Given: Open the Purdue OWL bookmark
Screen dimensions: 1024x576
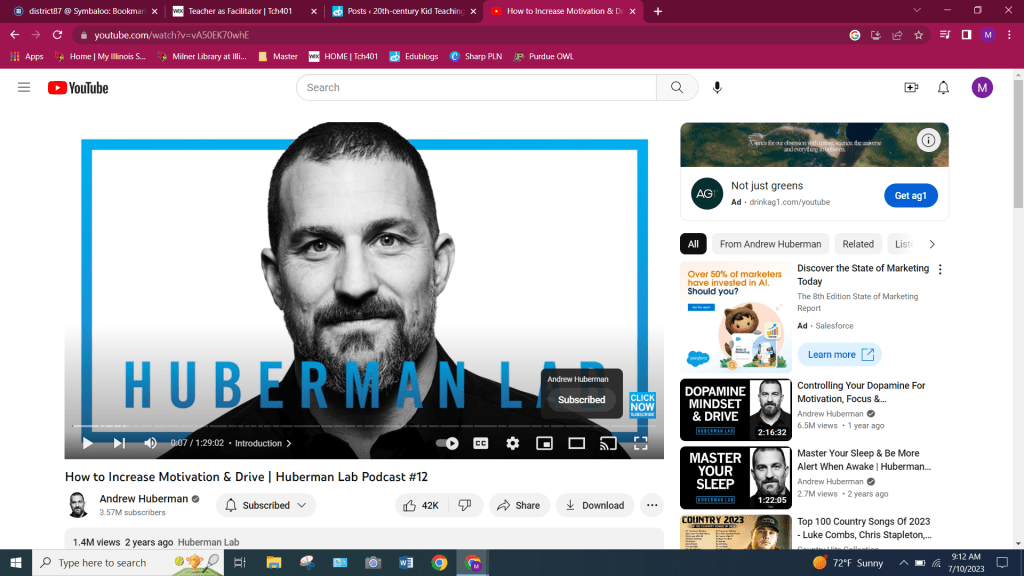Looking at the screenshot, I should pyautogui.click(x=543, y=57).
